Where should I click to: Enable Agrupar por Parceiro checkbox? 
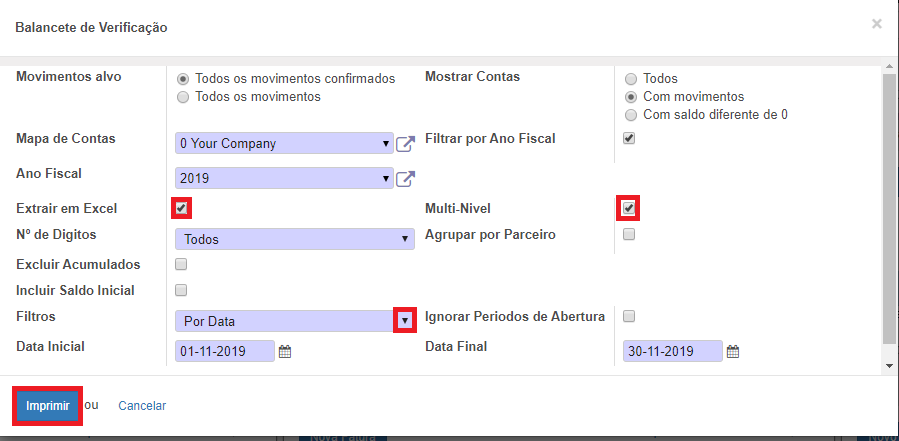click(629, 235)
